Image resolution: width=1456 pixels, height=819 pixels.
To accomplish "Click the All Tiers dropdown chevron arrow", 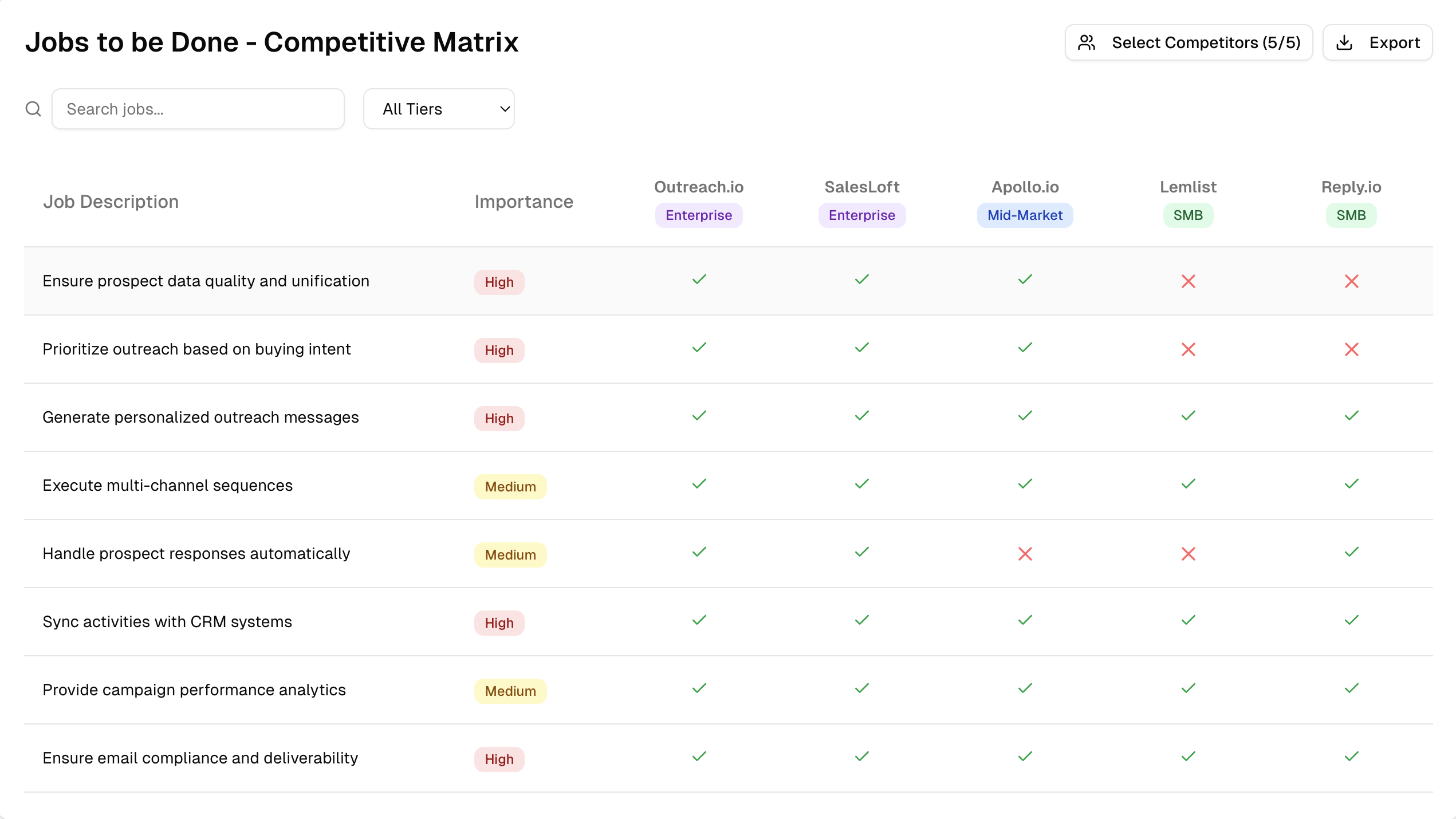I will (505, 109).
